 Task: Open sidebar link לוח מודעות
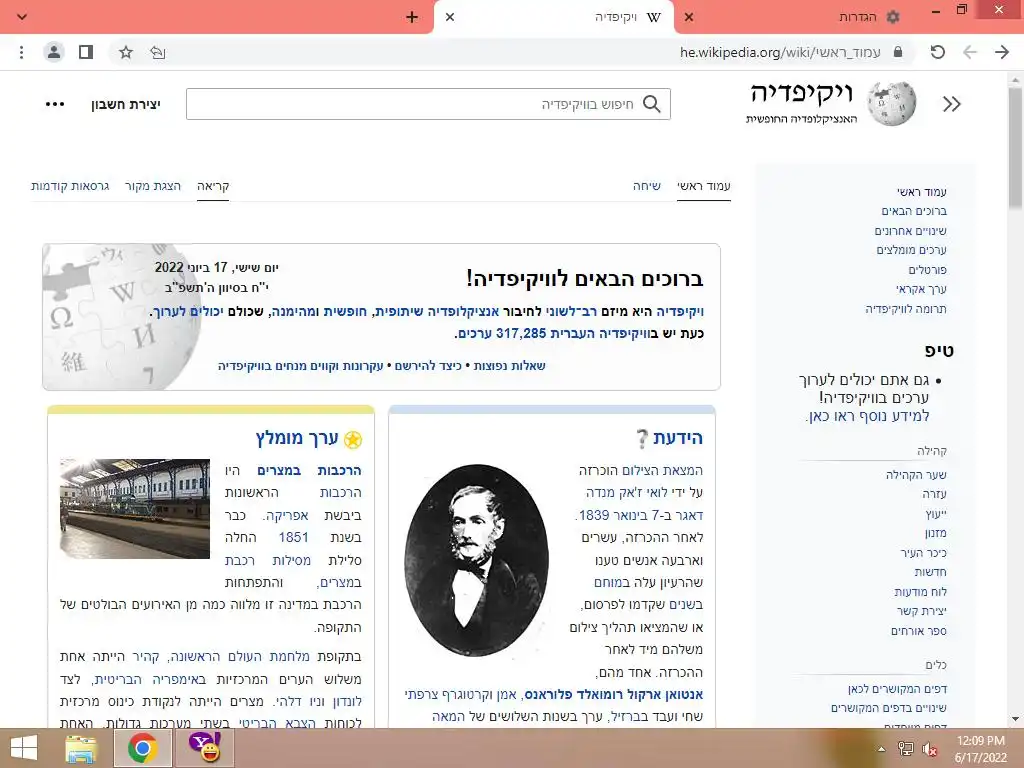[920, 592]
